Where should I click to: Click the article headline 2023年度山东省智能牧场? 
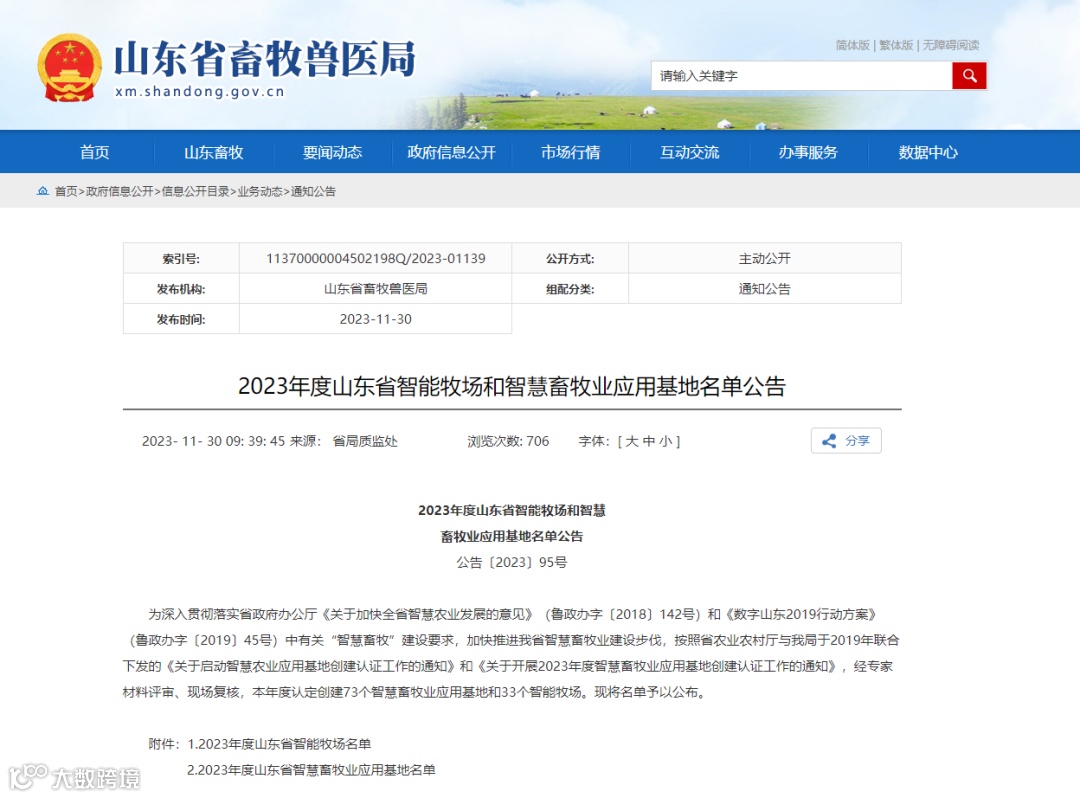click(512, 386)
